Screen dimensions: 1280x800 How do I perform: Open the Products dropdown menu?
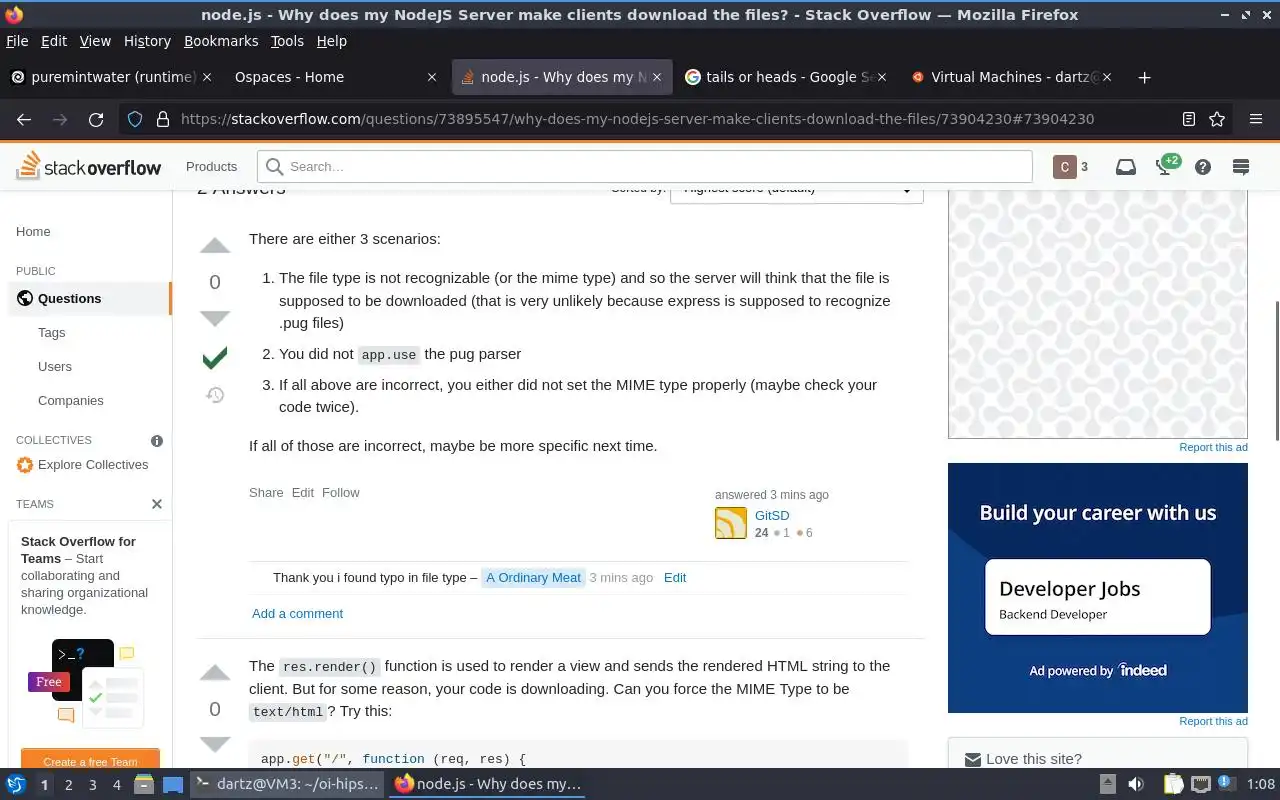211,166
